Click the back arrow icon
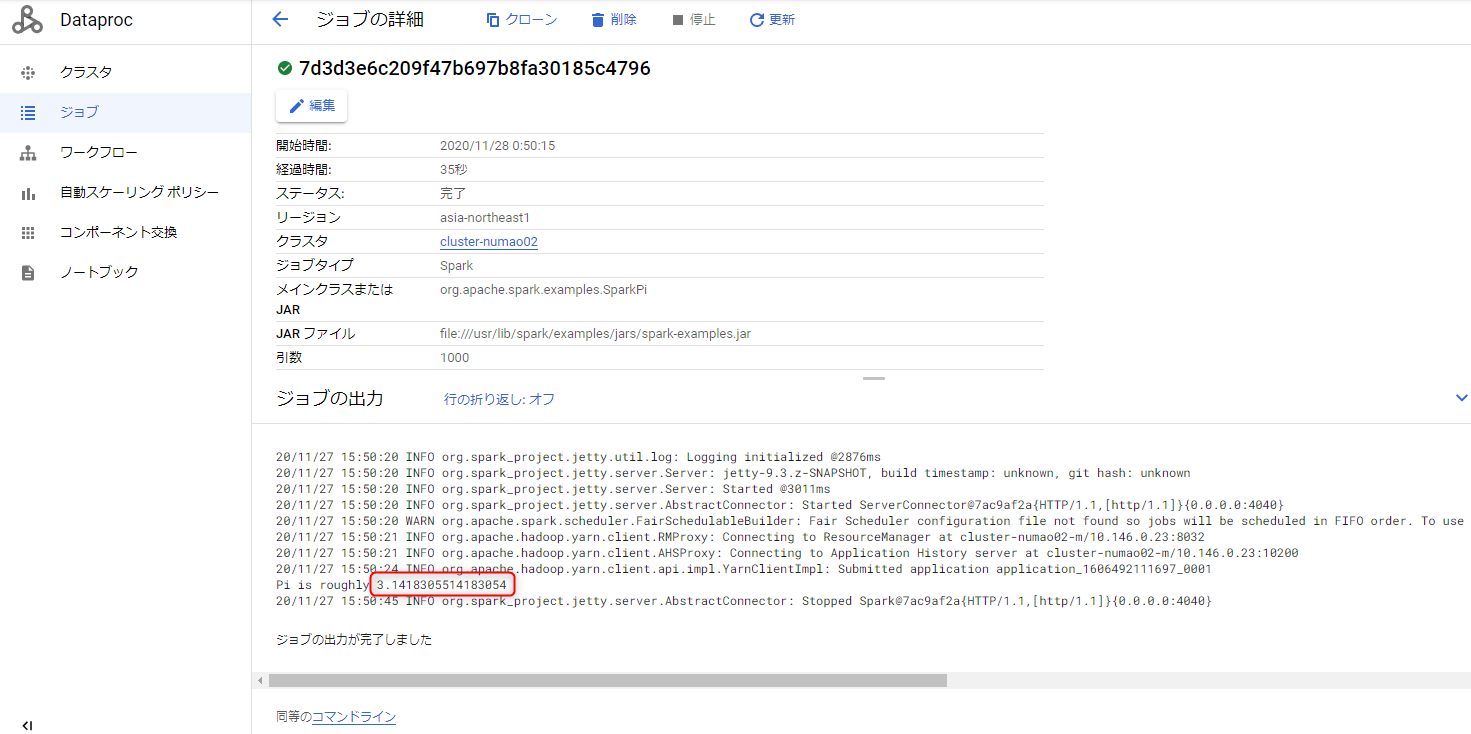Screen dimensions: 1471x734 280,19
